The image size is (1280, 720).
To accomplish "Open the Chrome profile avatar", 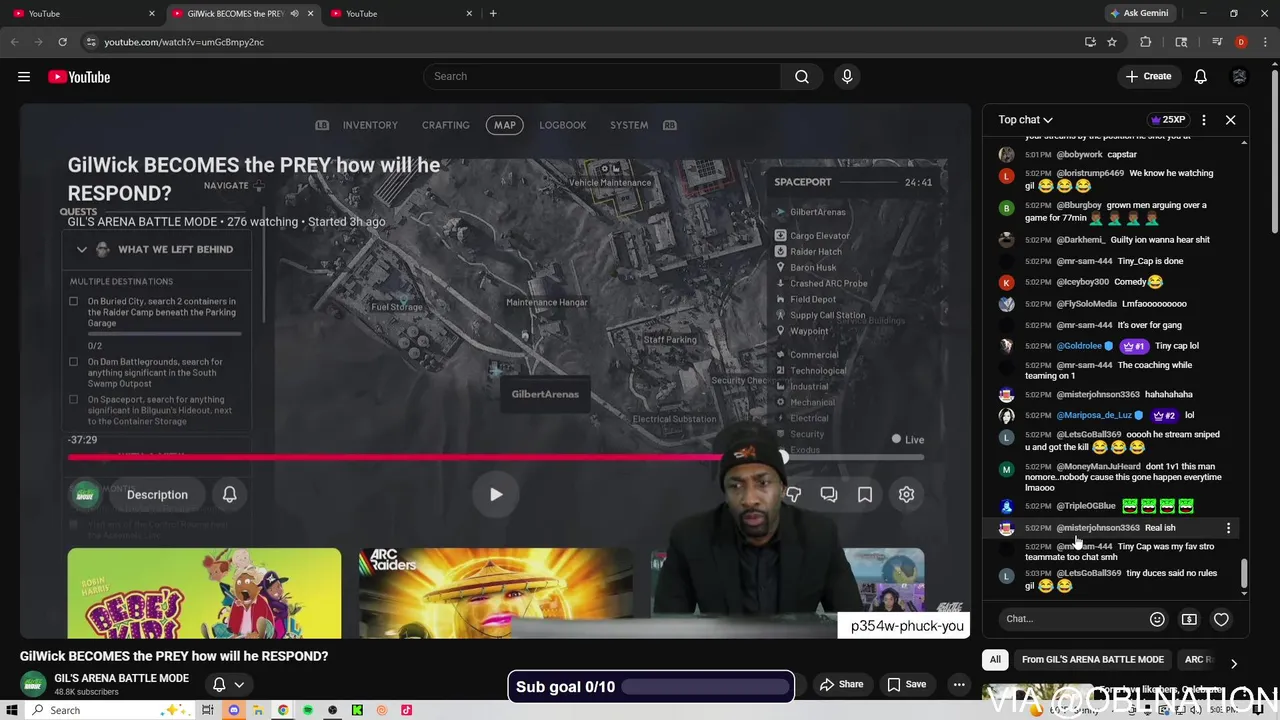I will tap(1240, 42).
